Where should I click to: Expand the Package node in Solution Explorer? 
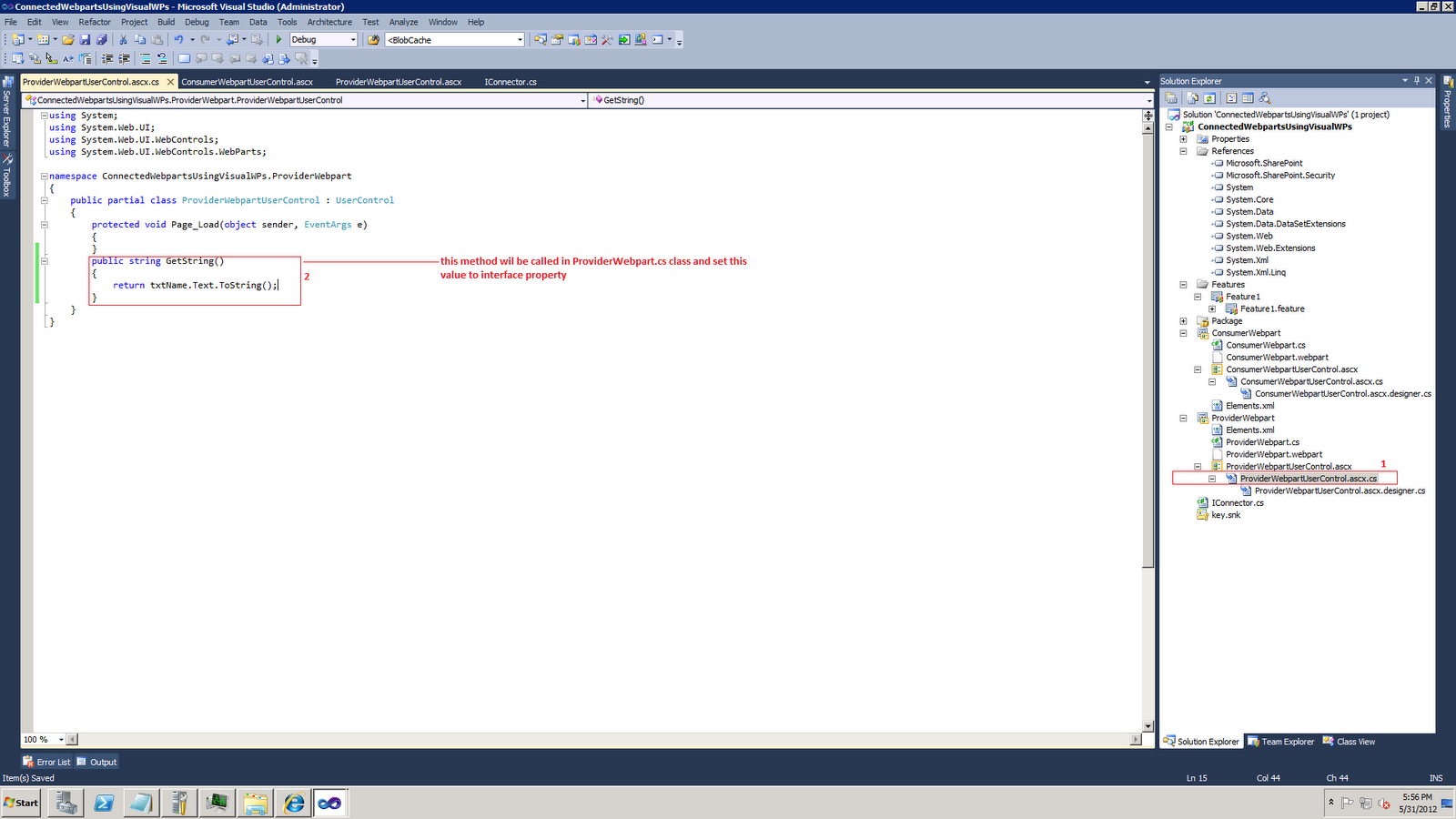1183,321
